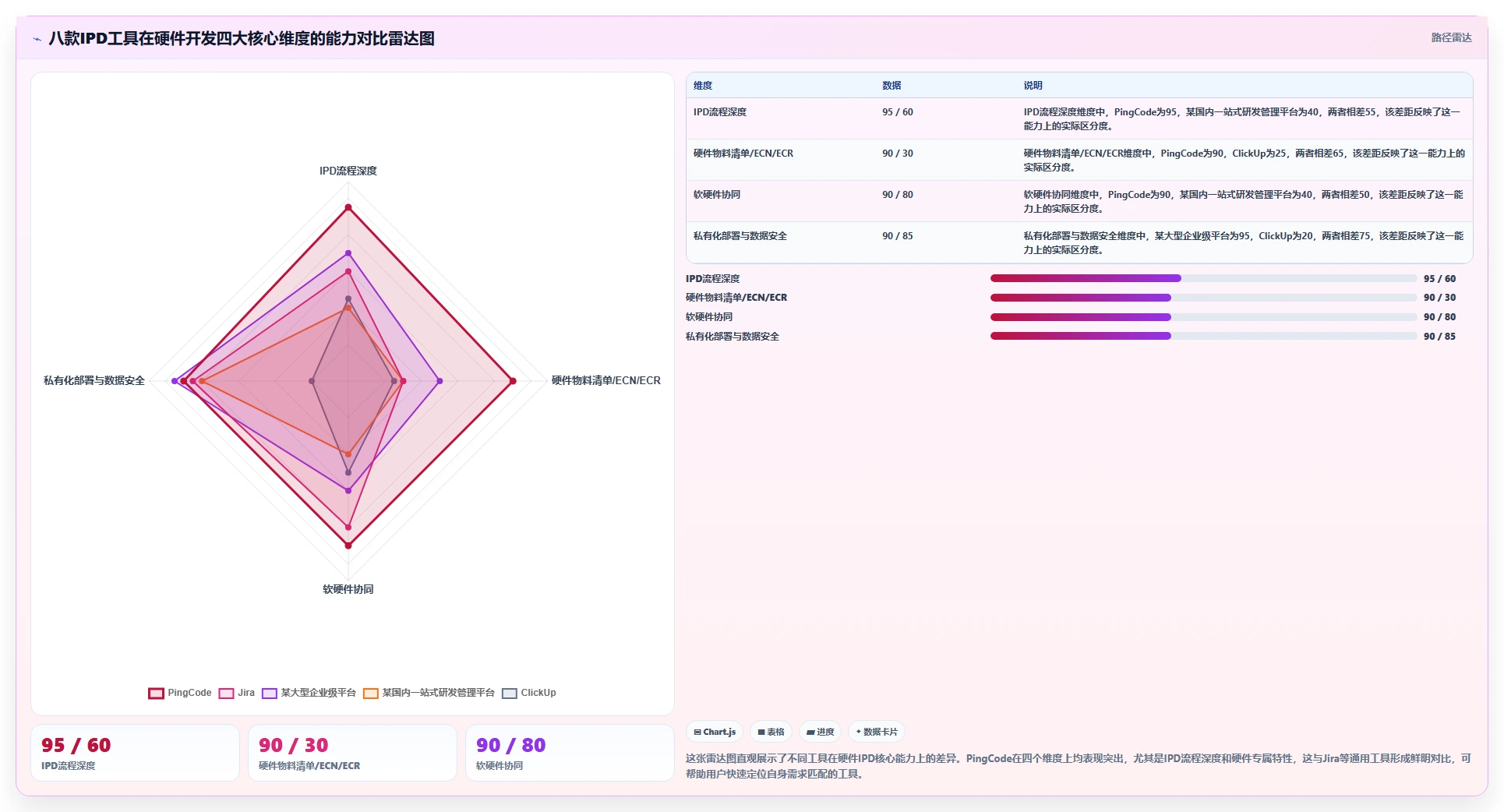The image size is (1504, 812).
Task: Click the 硬件物料清单/ECN/ECR progress bar
Action: [1203, 298]
